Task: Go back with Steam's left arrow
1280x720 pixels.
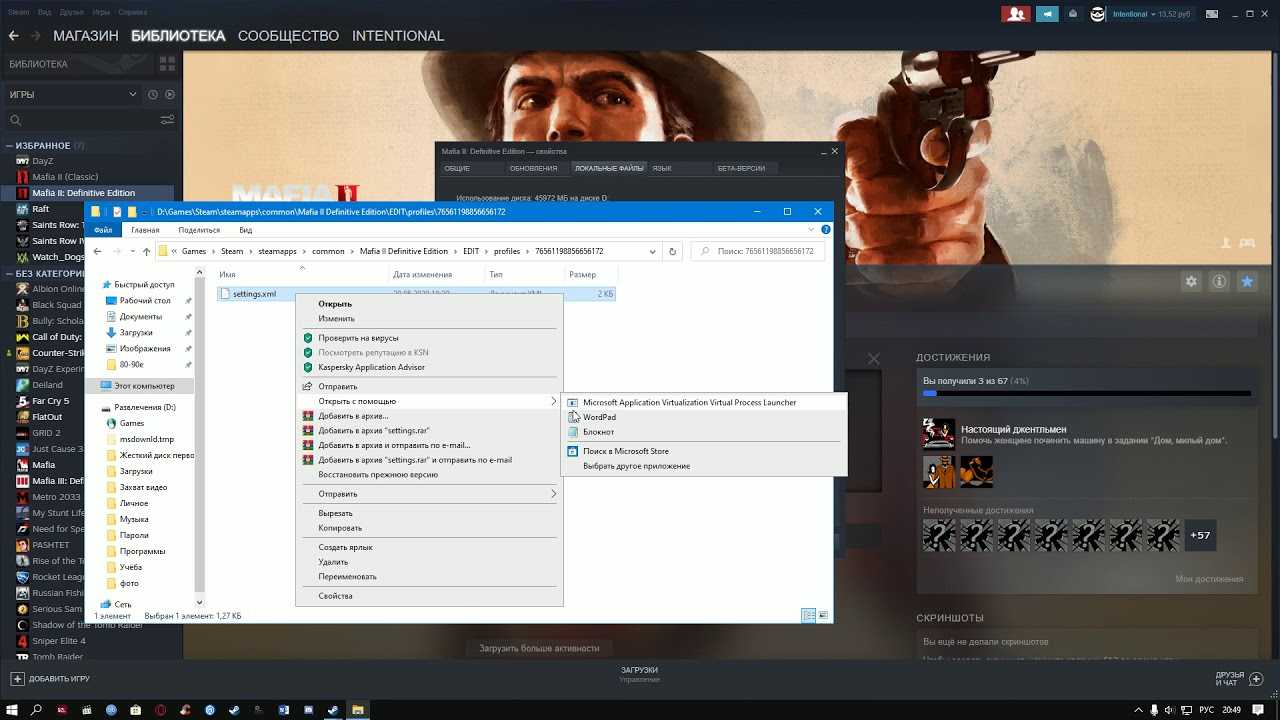Action: (x=14, y=36)
